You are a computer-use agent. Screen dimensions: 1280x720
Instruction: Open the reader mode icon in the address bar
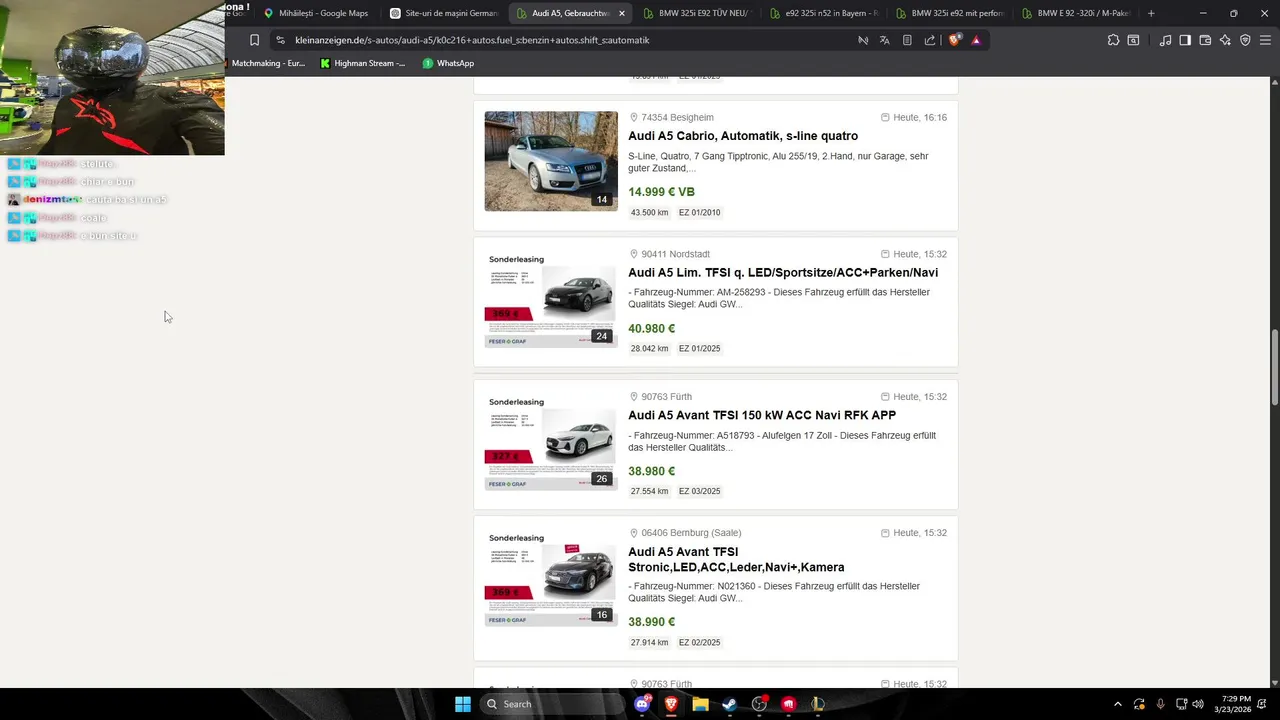tap(907, 40)
